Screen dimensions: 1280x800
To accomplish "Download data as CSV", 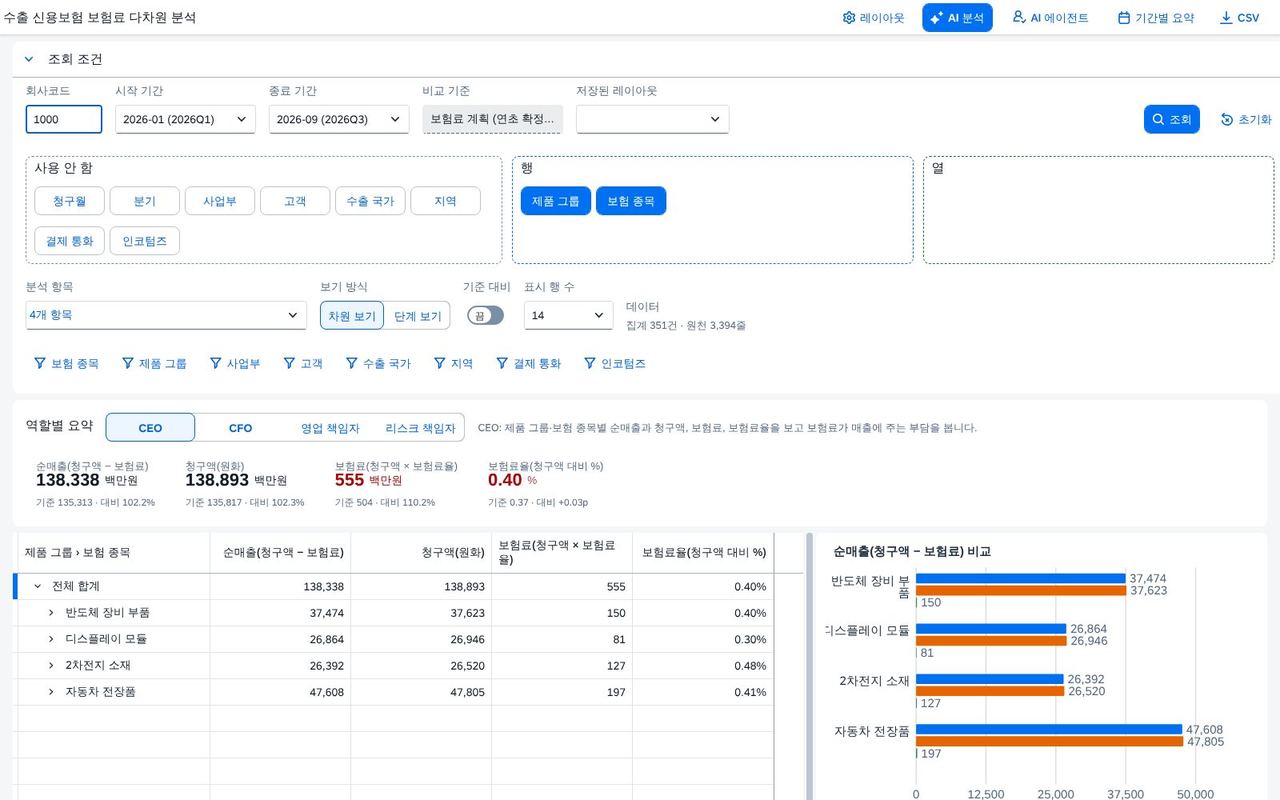I will (x=1239, y=18).
